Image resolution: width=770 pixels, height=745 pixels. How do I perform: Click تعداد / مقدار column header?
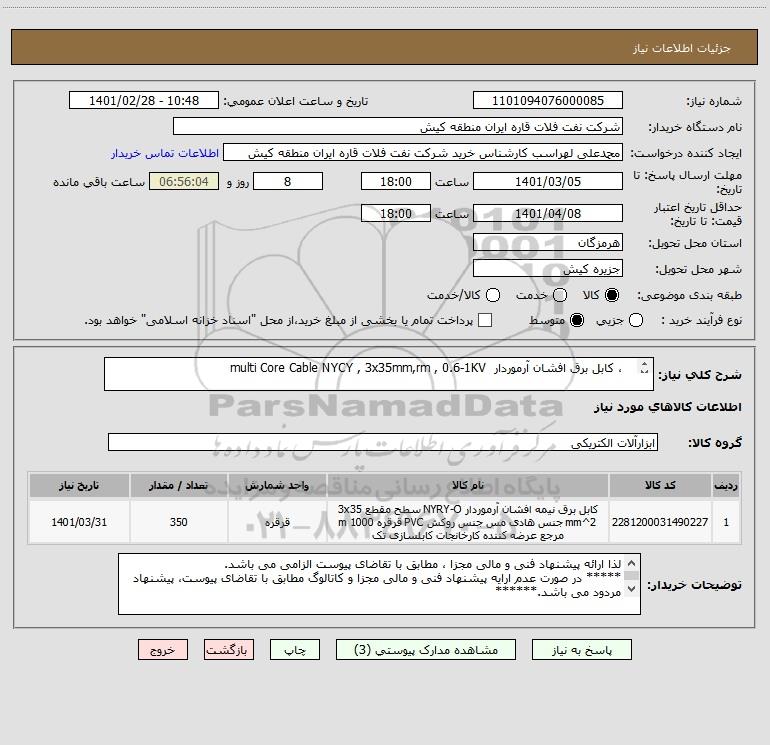pyautogui.click(x=178, y=485)
